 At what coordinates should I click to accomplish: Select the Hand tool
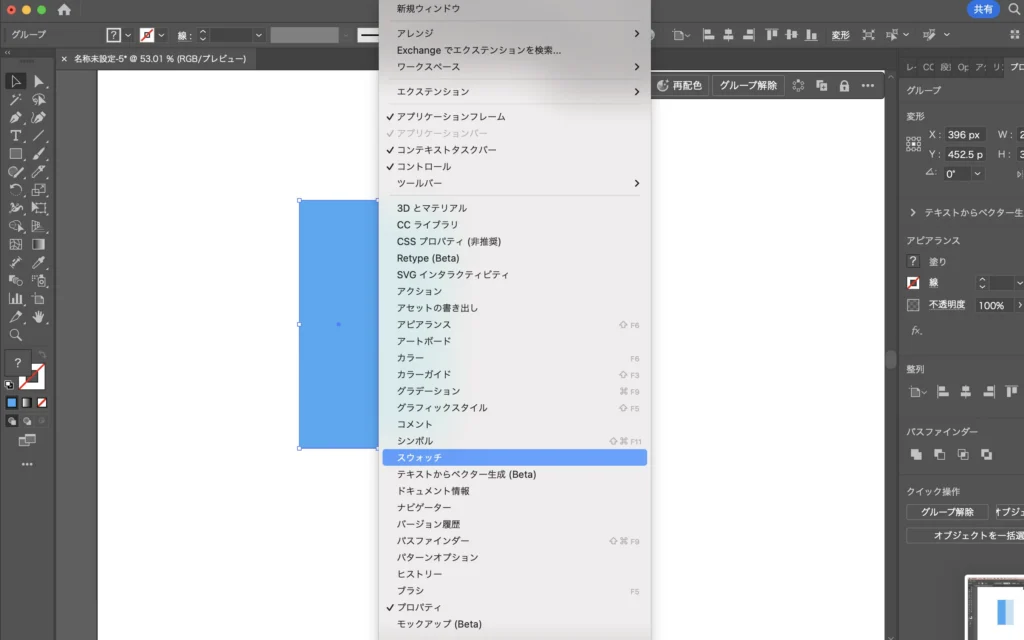[x=39, y=317]
